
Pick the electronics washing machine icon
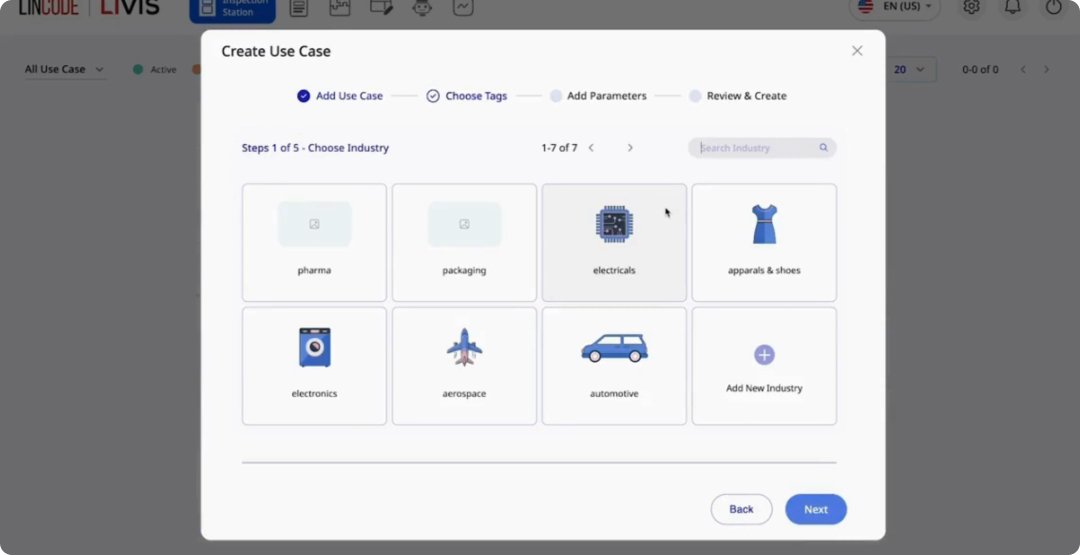[314, 347]
